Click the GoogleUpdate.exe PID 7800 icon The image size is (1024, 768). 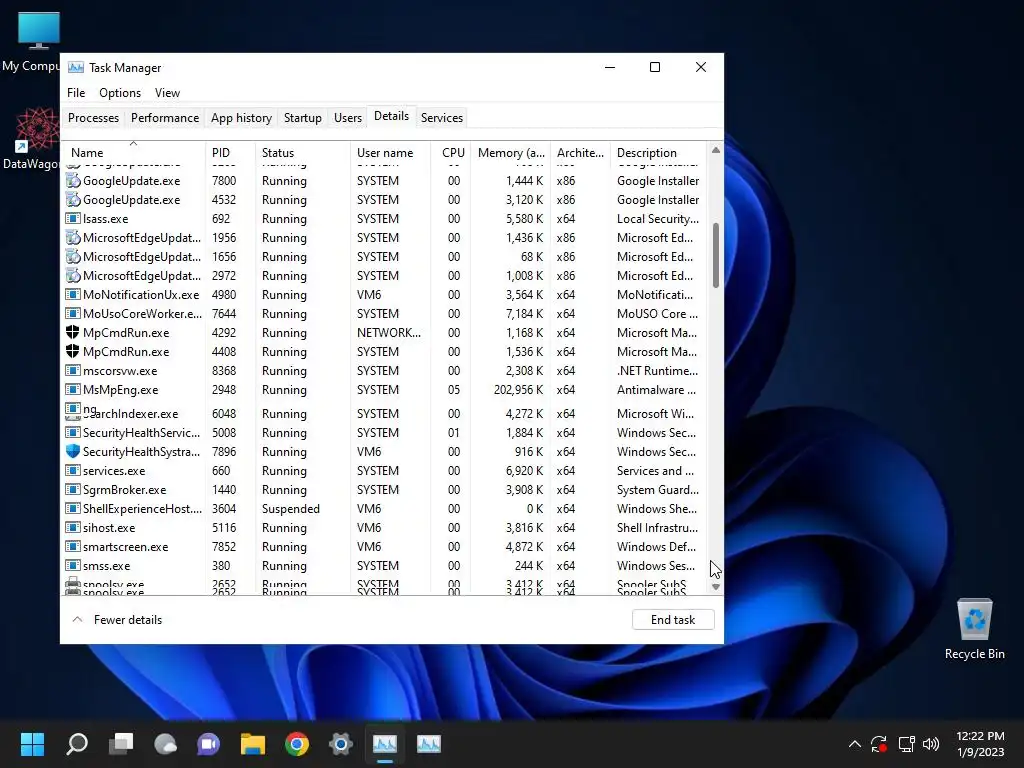pyautogui.click(x=72, y=180)
